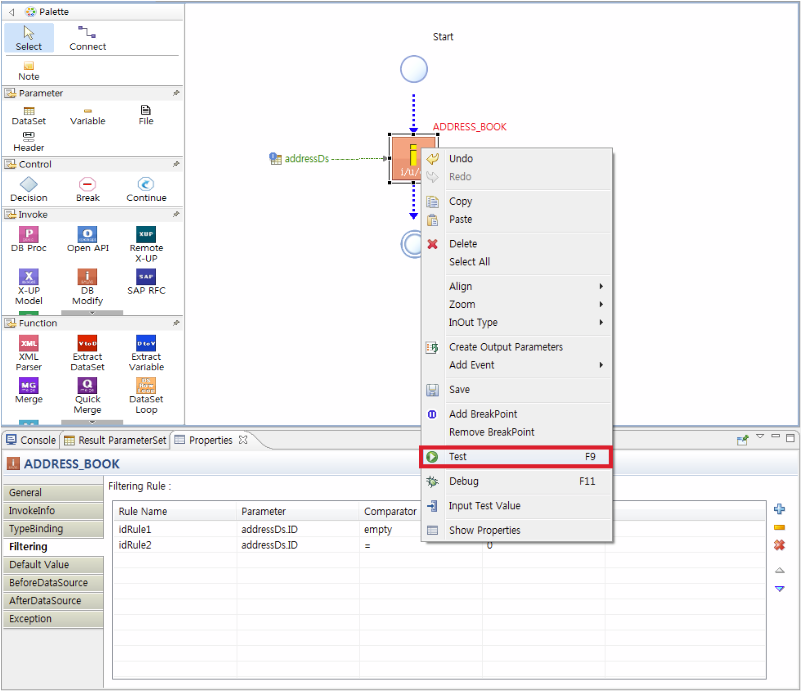Image resolution: width=802 pixels, height=692 pixels.
Task: Pick the Variable parameter icon
Action: click(x=87, y=116)
